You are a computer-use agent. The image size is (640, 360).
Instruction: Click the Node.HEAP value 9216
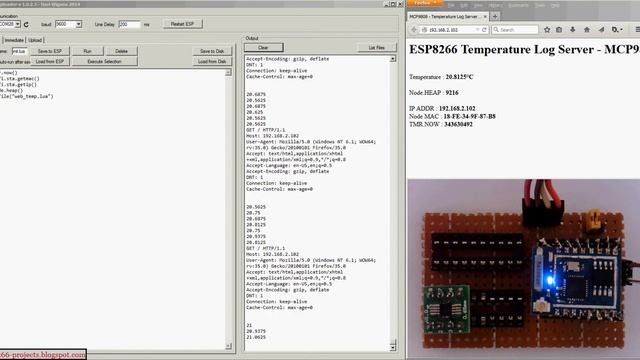[452, 93]
